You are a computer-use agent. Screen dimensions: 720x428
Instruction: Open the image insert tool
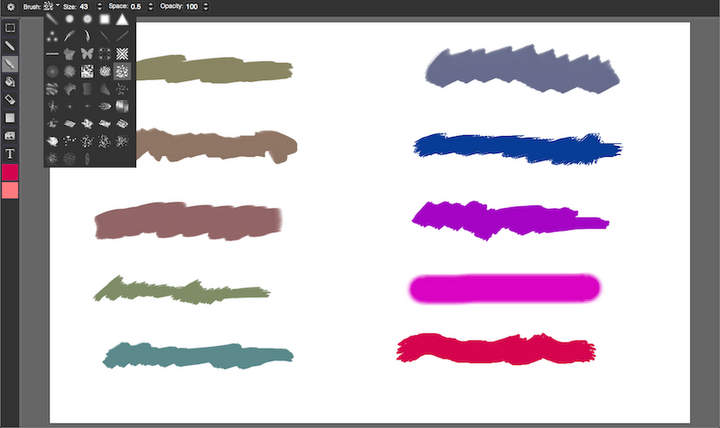tap(10, 136)
